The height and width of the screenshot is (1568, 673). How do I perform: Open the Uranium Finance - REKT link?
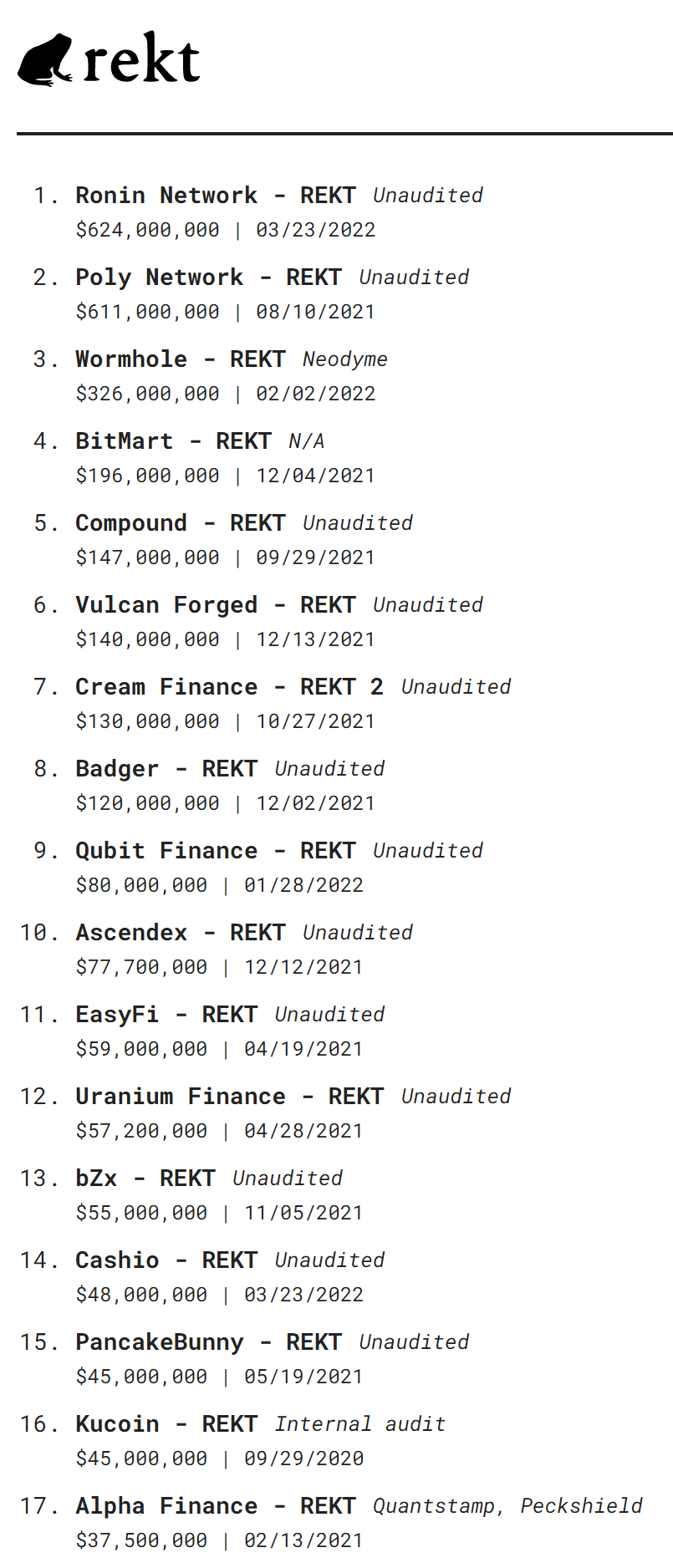click(230, 1096)
